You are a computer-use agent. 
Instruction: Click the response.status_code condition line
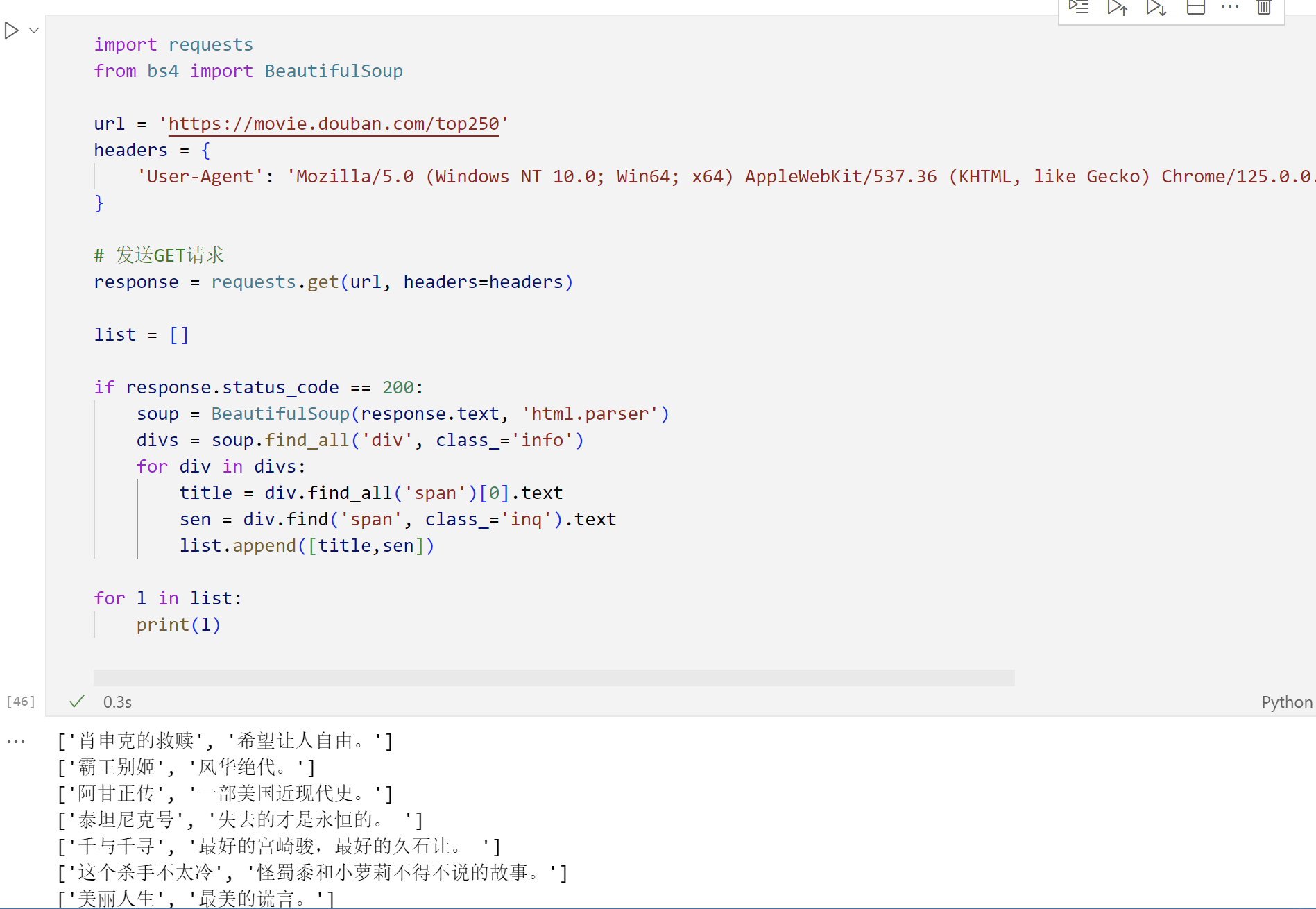tap(258, 386)
